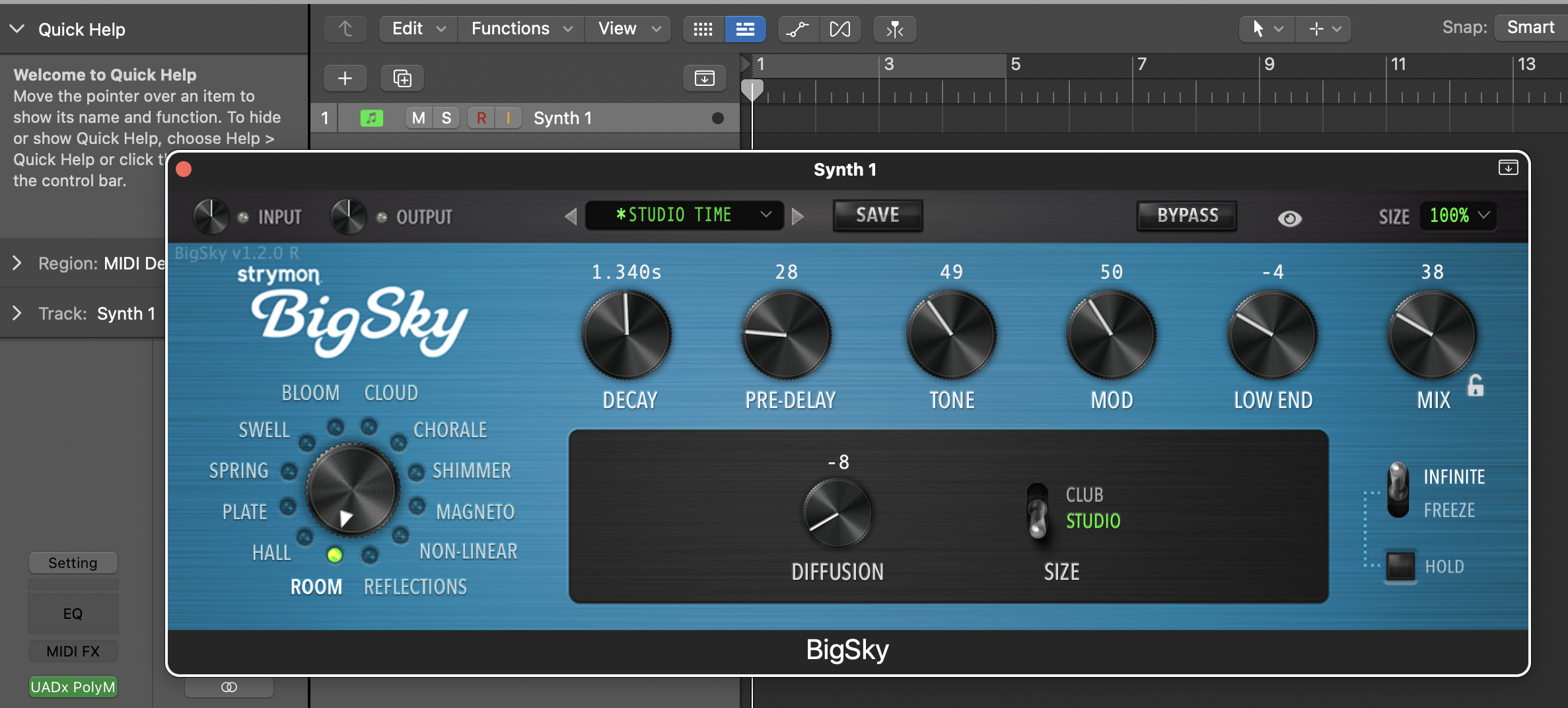The height and width of the screenshot is (708, 1568).
Task: Click the TONE knob
Action: pyautogui.click(x=952, y=335)
